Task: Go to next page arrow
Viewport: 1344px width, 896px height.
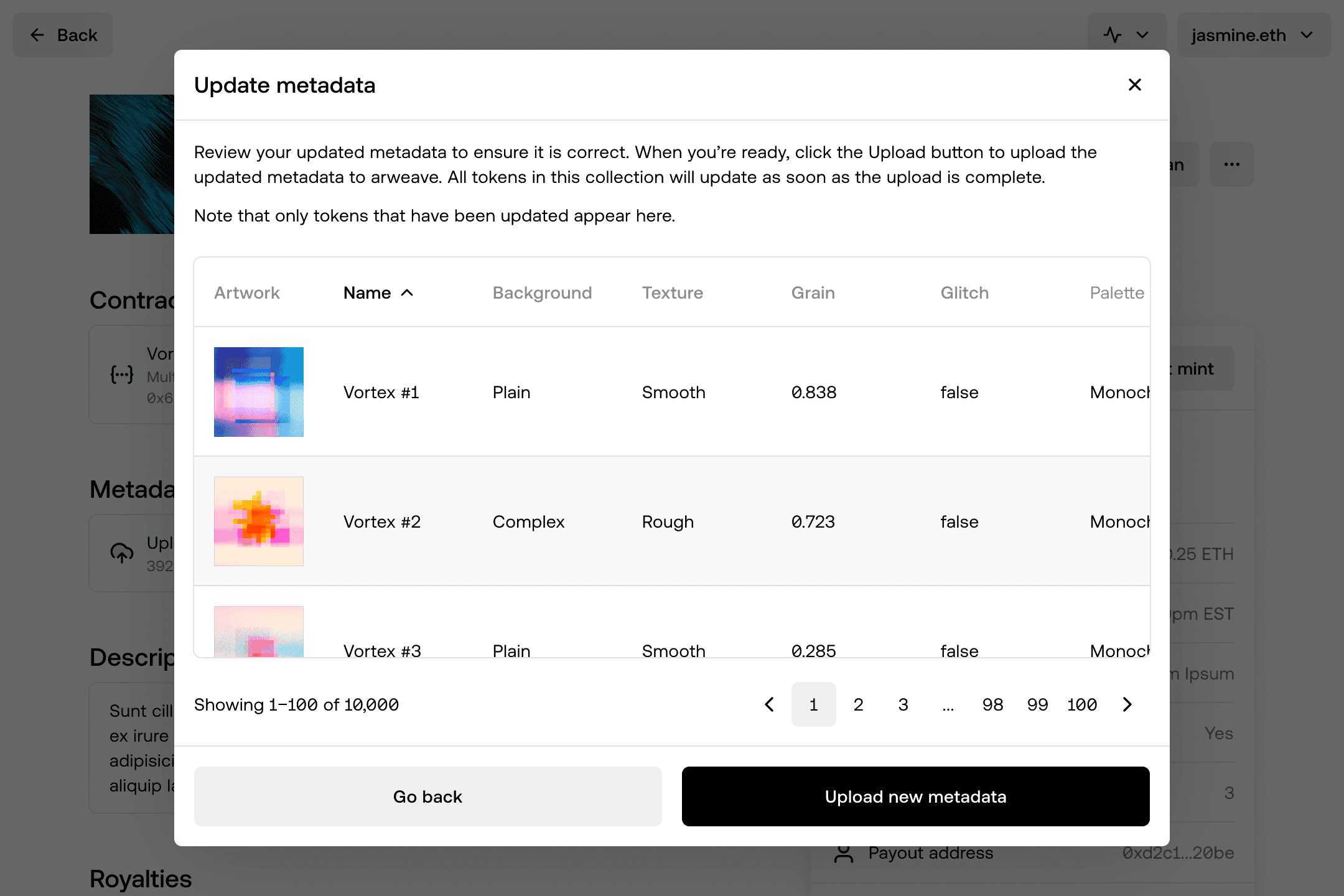Action: tap(1127, 704)
